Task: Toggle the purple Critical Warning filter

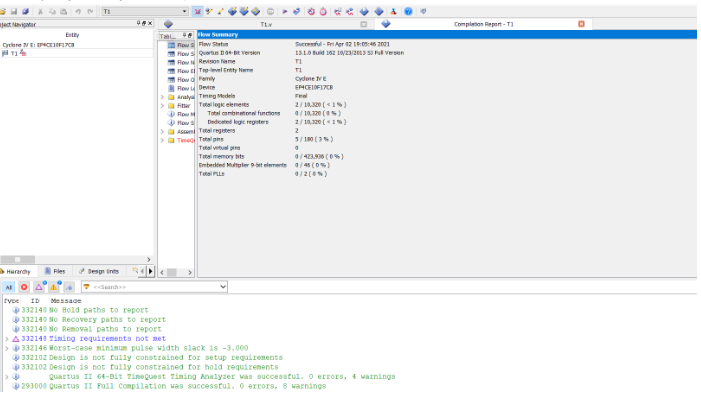Action: [x=39, y=287]
